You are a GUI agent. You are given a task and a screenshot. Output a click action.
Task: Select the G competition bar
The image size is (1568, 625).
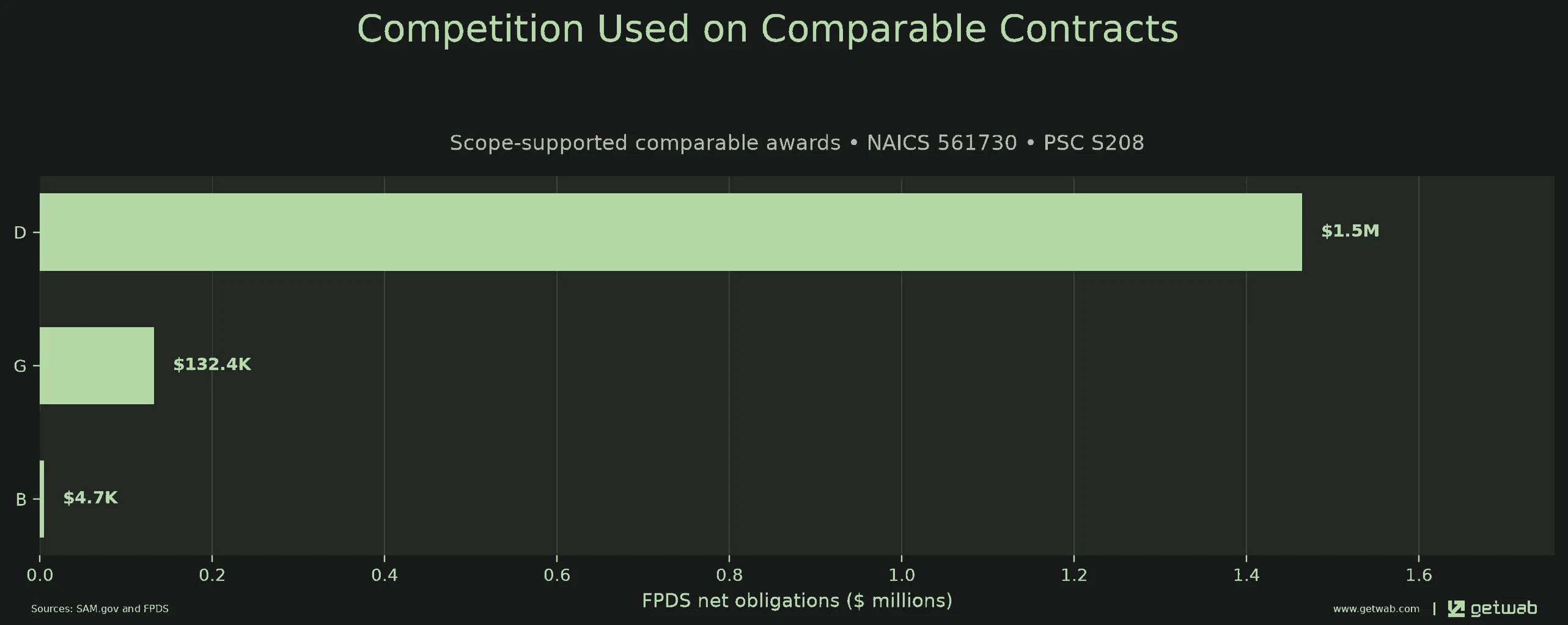(97, 366)
